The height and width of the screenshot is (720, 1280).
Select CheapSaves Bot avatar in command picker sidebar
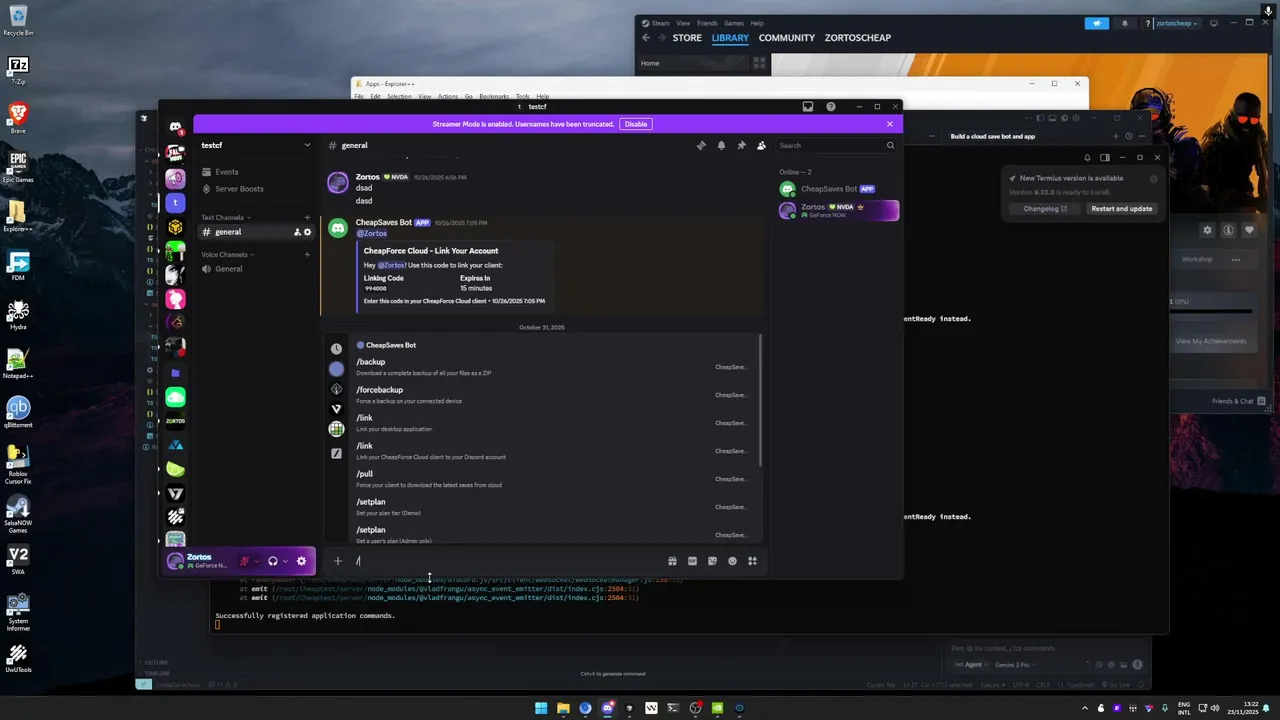pyautogui.click(x=336, y=369)
